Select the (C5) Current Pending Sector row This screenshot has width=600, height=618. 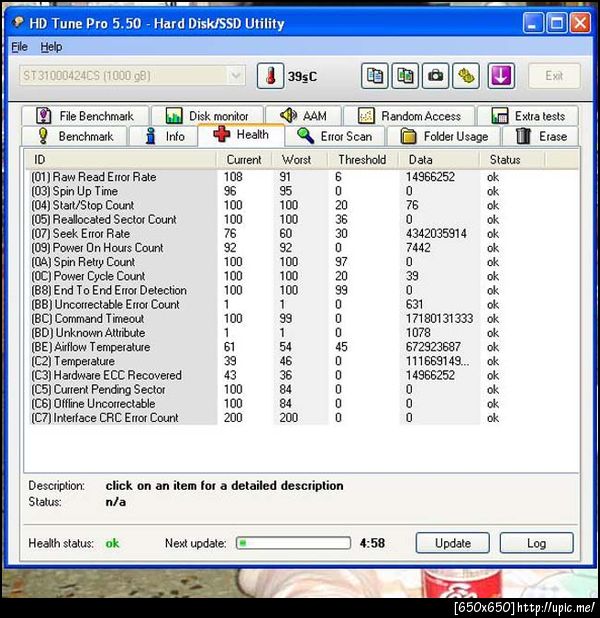302,389
